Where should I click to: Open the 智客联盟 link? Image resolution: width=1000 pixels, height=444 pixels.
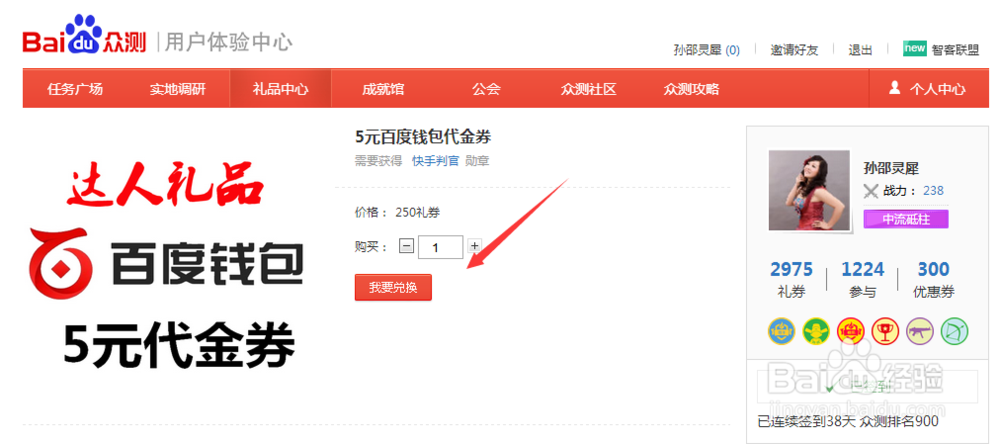click(x=955, y=50)
